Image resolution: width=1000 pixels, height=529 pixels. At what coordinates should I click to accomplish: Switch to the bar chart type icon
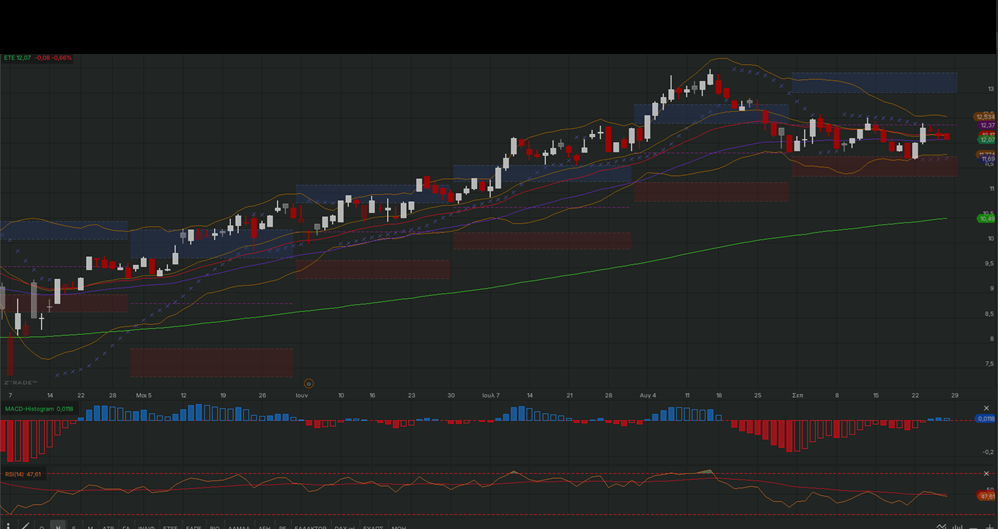(958, 526)
